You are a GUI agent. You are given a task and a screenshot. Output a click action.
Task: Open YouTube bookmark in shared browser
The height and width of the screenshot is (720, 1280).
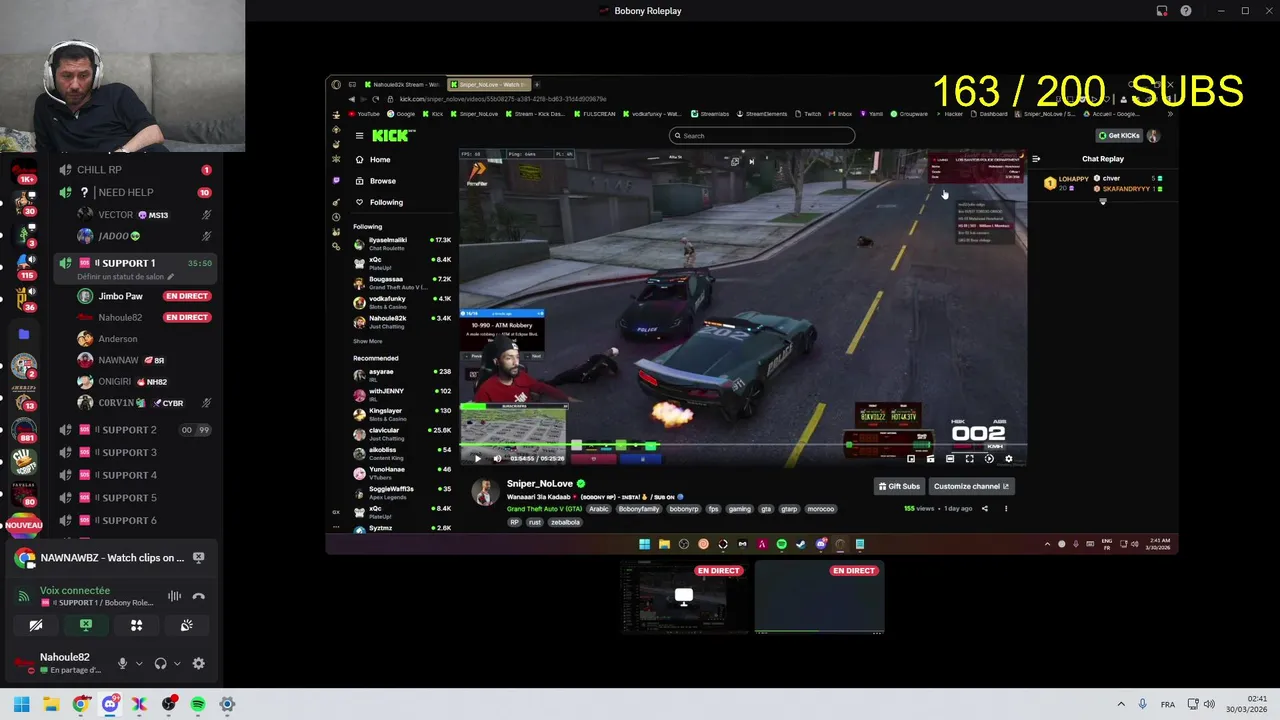point(364,114)
